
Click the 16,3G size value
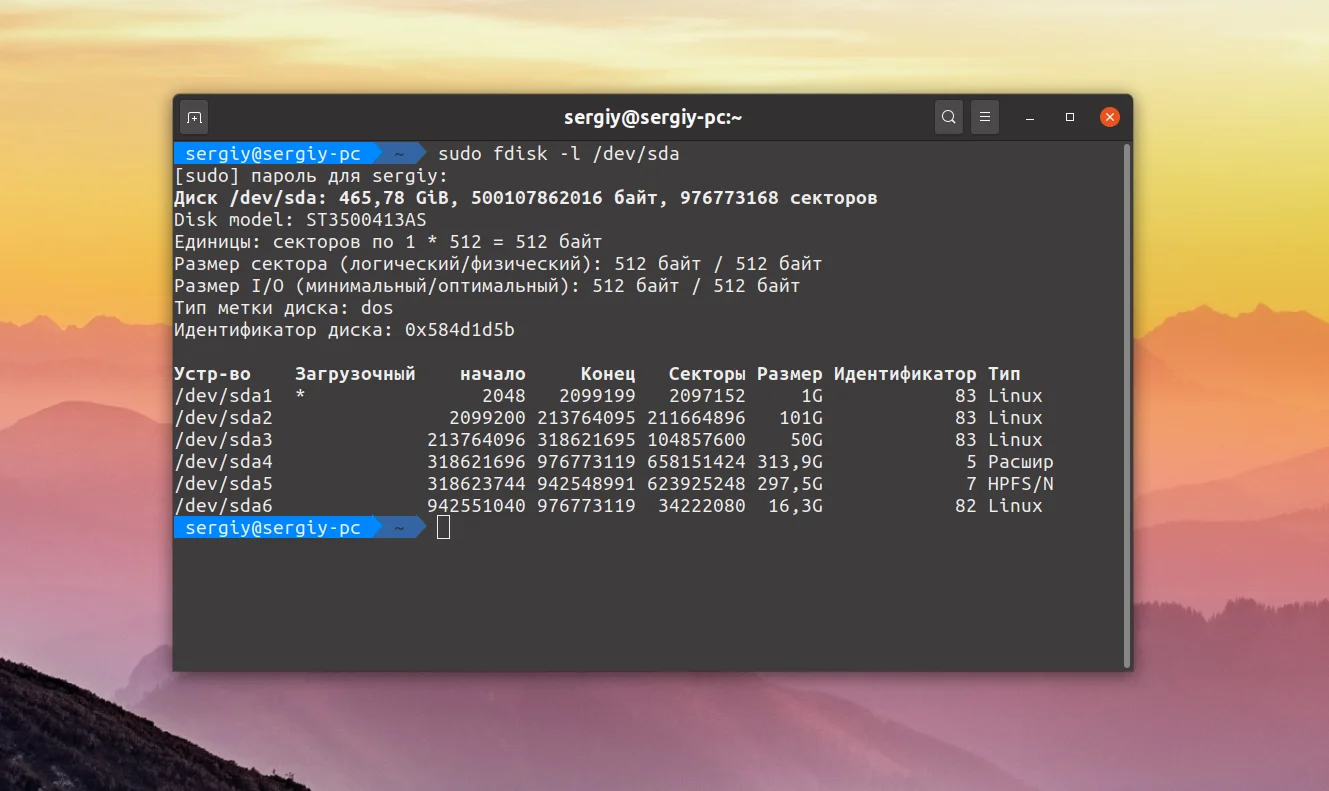796,506
